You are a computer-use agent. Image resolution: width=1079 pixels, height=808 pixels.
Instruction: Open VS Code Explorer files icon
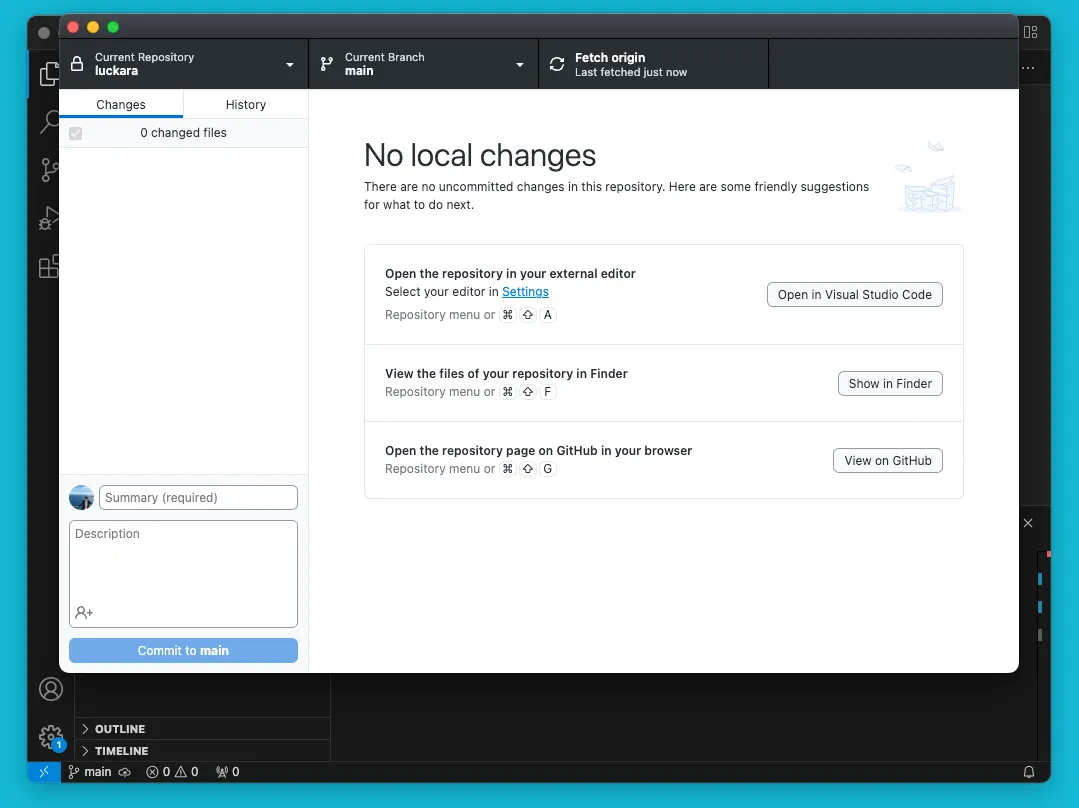tap(48, 75)
